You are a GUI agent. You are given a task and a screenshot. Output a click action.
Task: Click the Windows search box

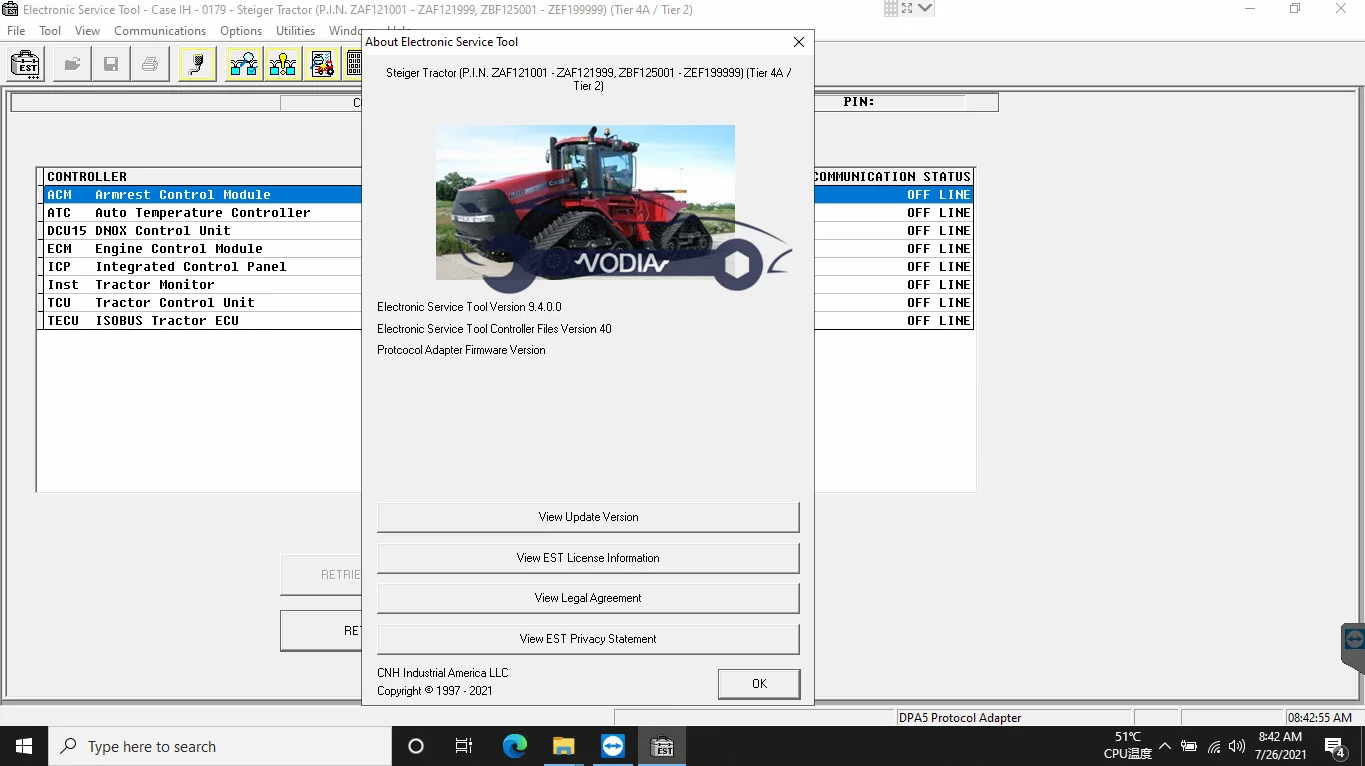(x=220, y=746)
